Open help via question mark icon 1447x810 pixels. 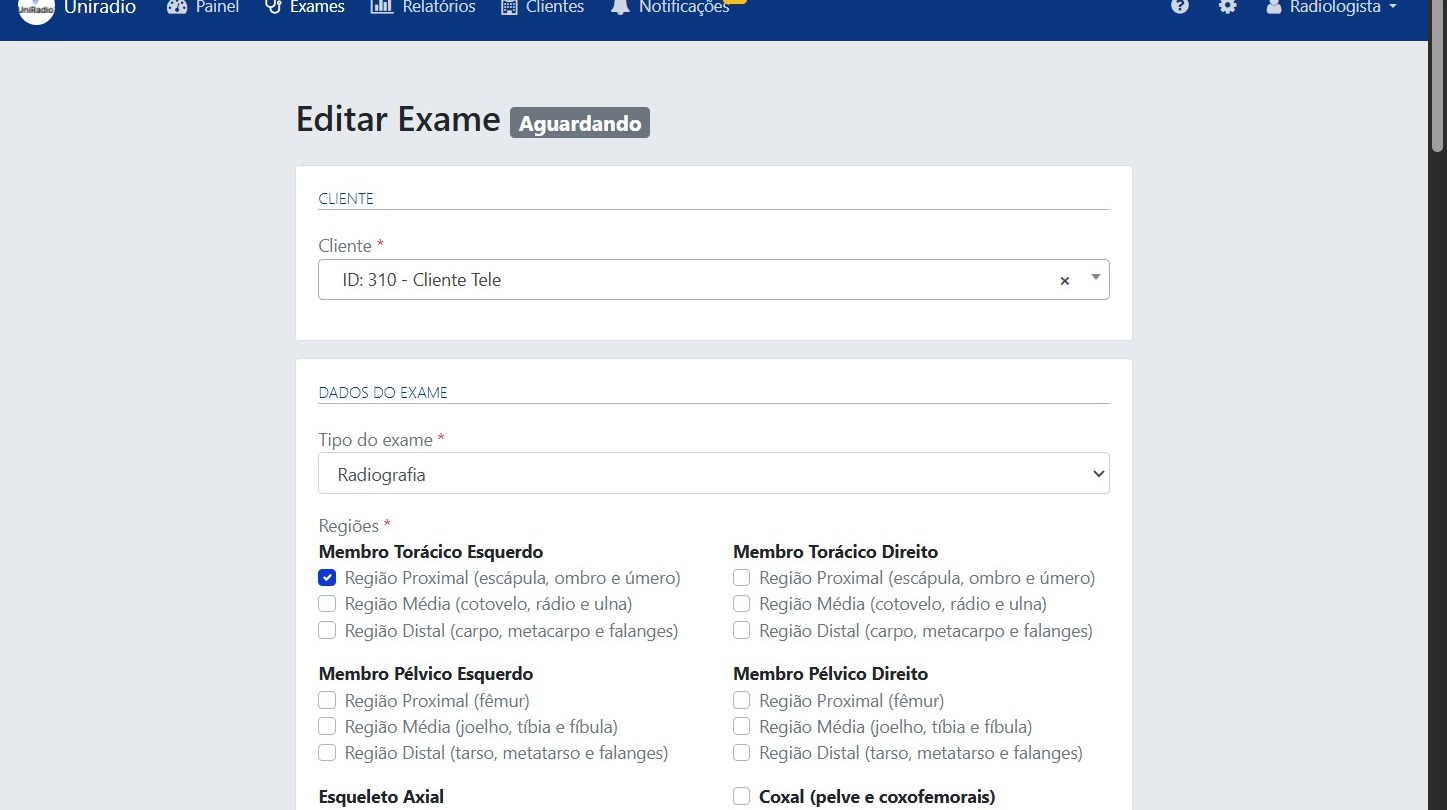click(1180, 7)
